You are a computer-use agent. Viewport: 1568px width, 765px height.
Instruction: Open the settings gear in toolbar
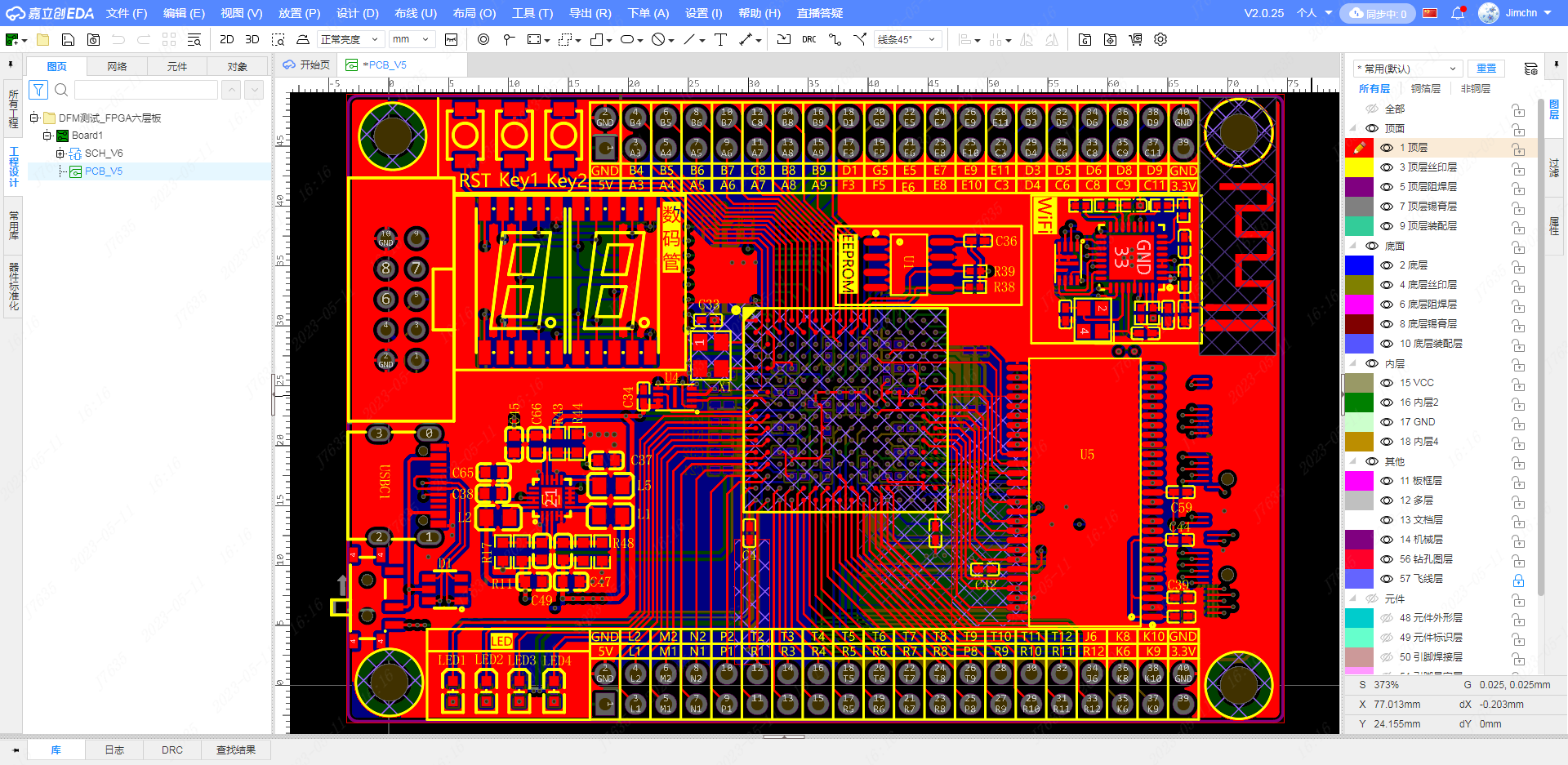[x=1160, y=39]
